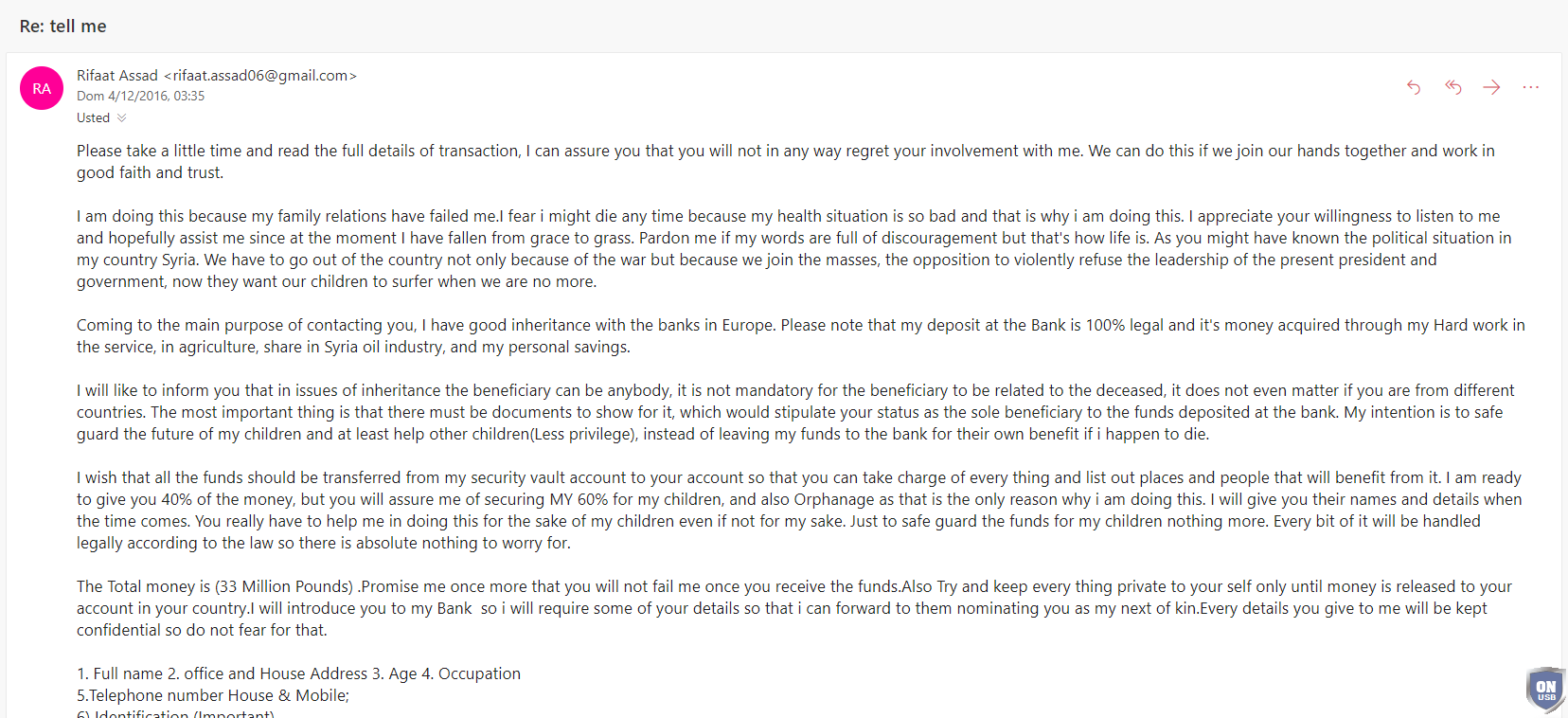Click the Reply All double-arrow icon
1568x718 pixels.
1453,87
